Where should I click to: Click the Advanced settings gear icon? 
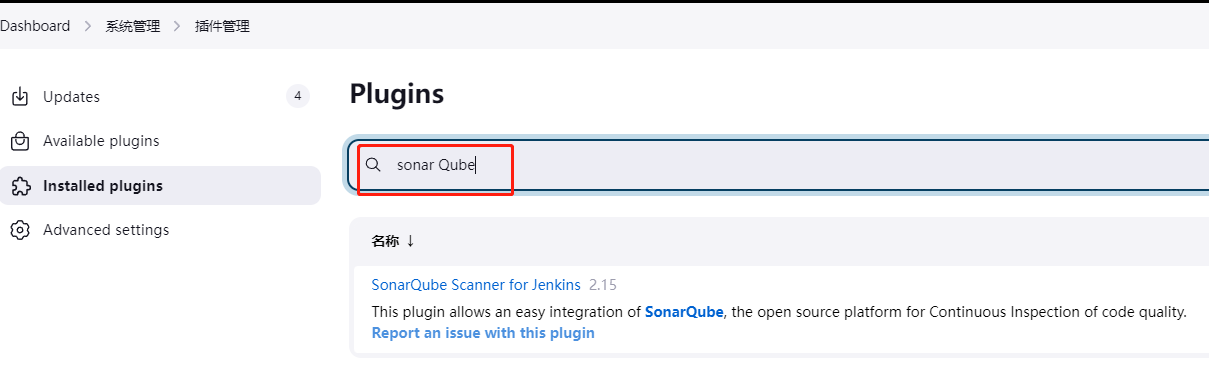[20, 230]
